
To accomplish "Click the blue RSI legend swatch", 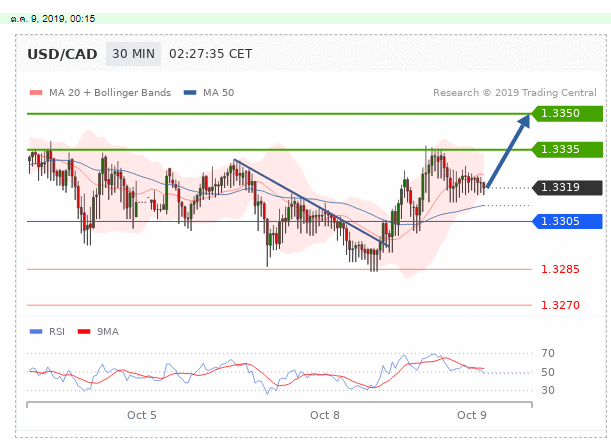I will click(36, 332).
